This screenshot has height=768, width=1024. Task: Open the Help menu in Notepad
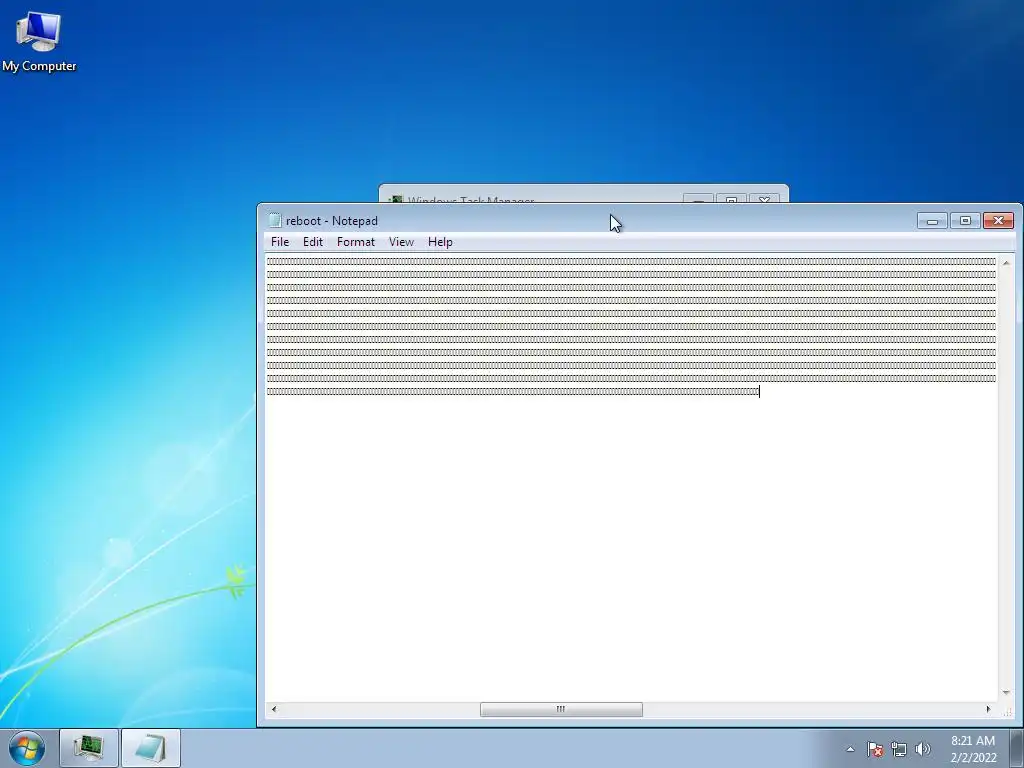[440, 242]
